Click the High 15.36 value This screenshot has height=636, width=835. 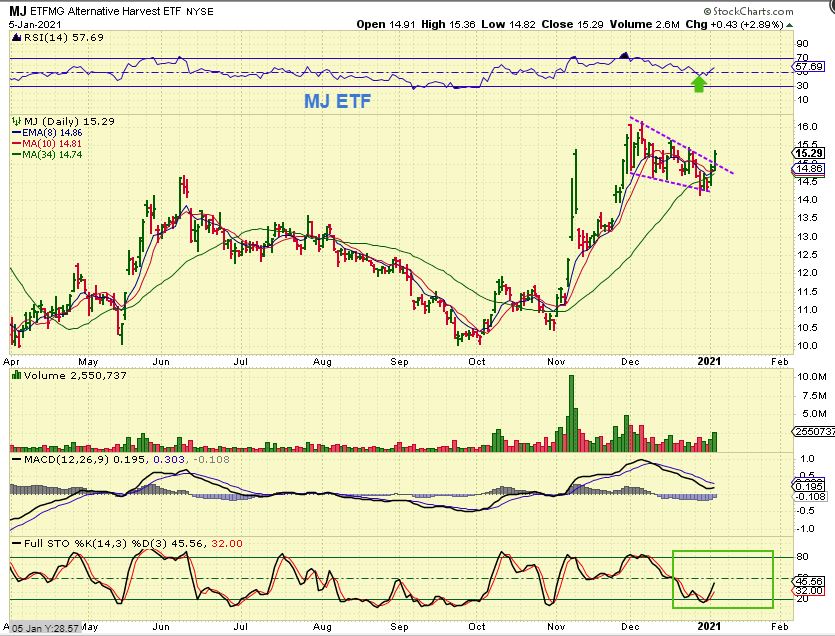[448, 25]
